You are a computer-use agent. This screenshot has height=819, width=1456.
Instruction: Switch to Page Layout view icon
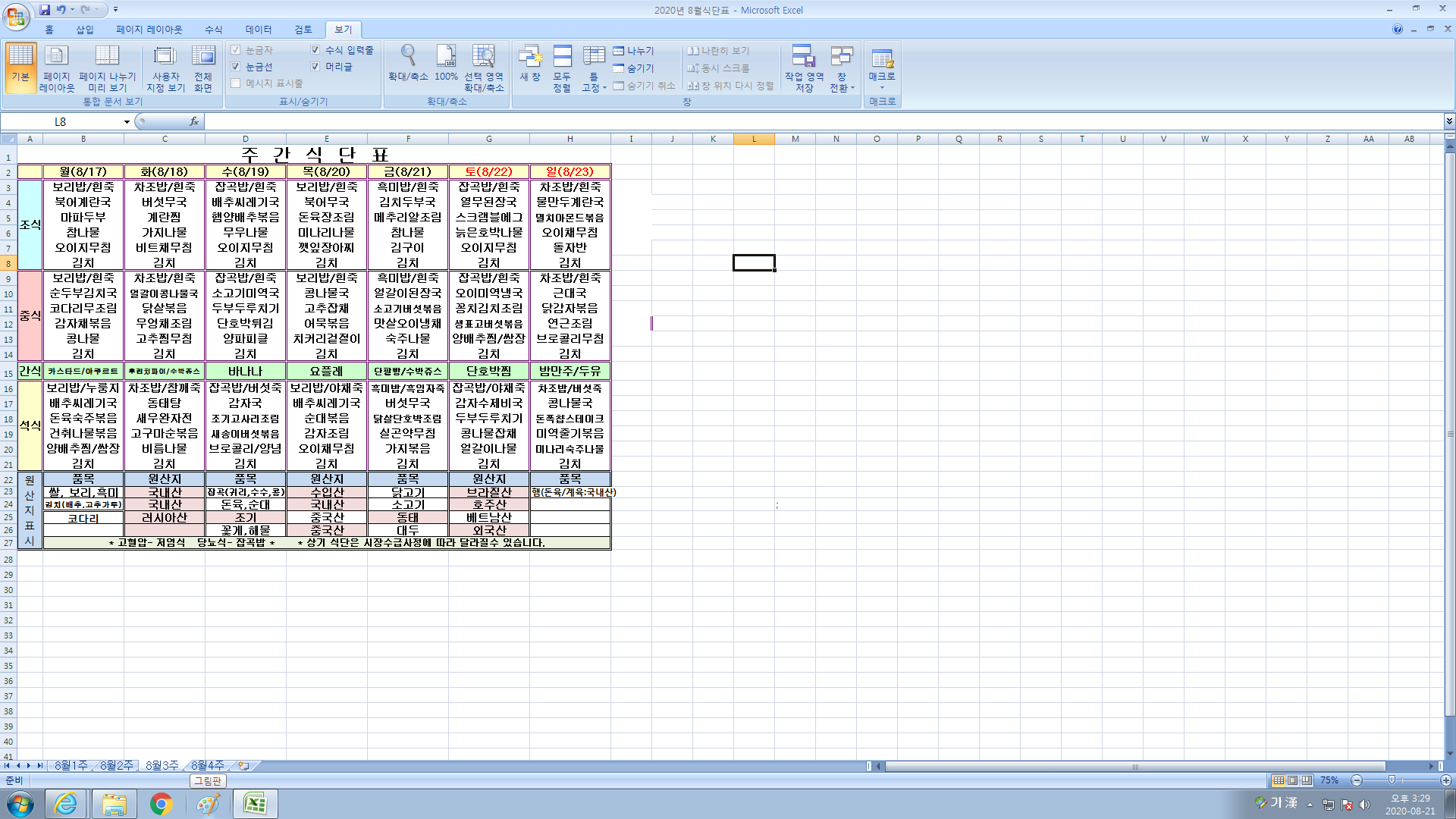point(57,67)
